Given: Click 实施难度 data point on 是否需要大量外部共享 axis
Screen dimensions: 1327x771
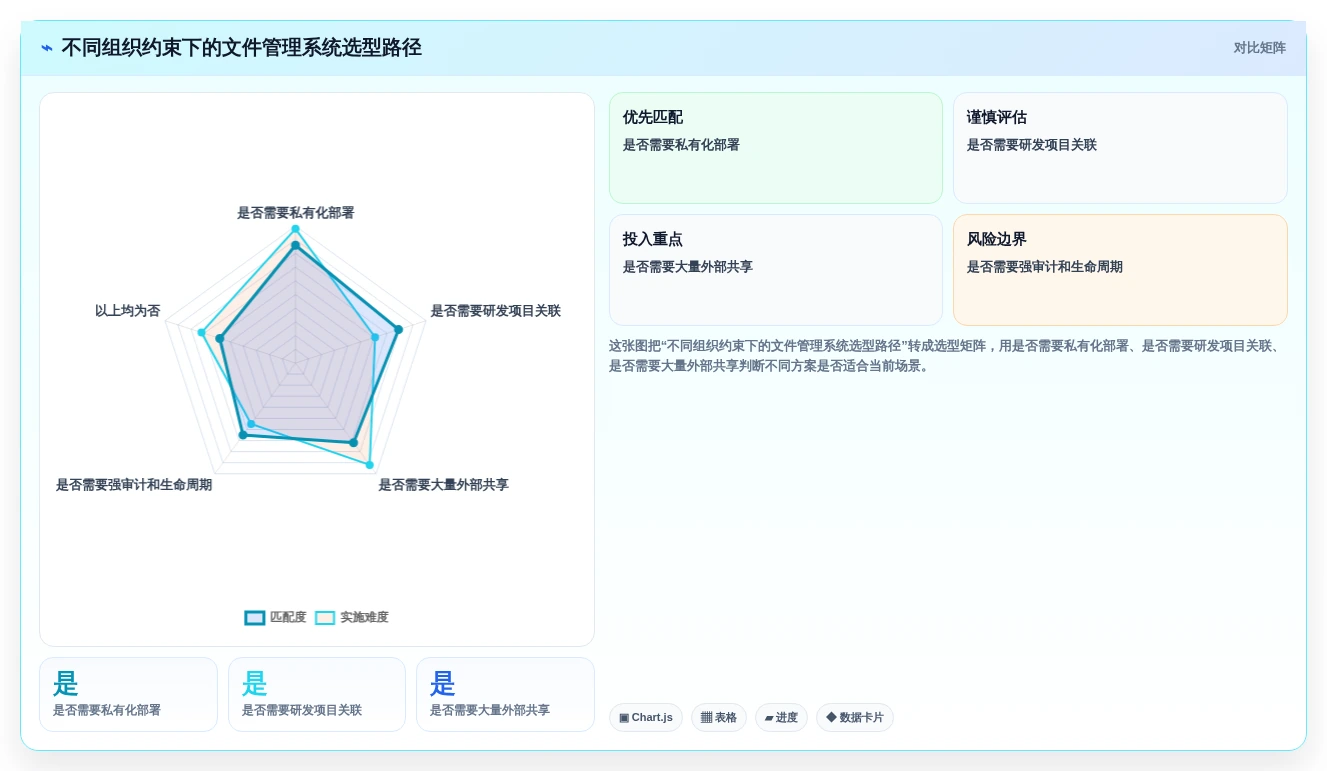Looking at the screenshot, I should click(369, 465).
